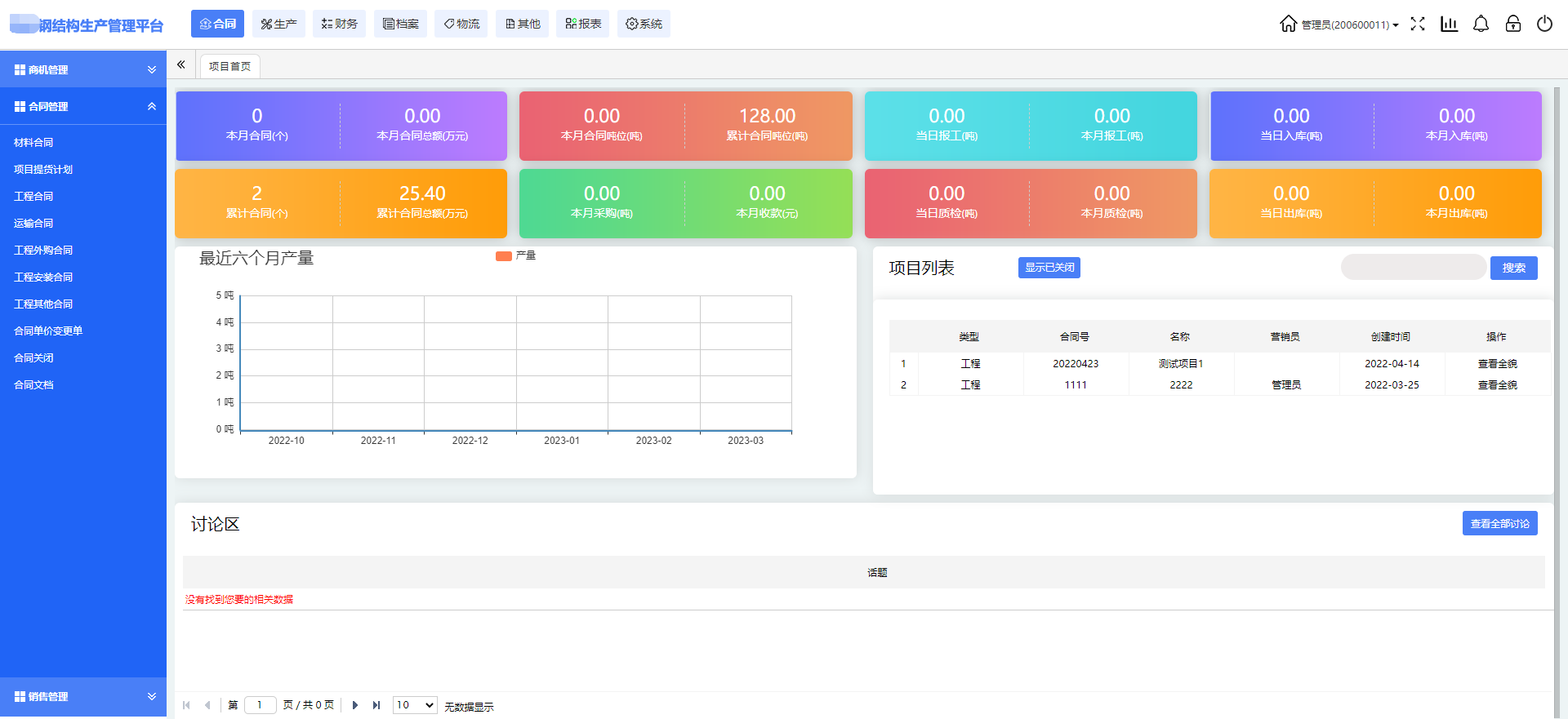This screenshot has width=1568, height=719.
Task: Open the bar chart statistics icon
Action: pyautogui.click(x=1450, y=24)
